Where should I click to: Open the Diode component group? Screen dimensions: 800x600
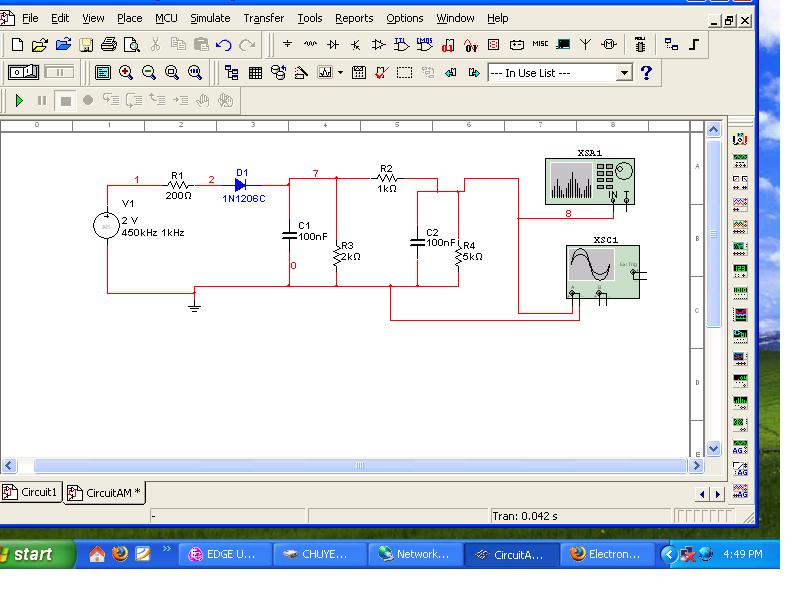[333, 44]
